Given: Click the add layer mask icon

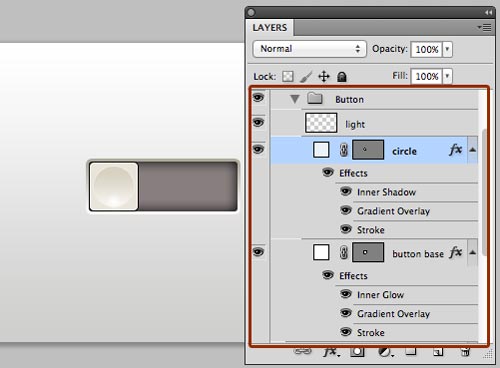Looking at the screenshot, I should [x=357, y=352].
